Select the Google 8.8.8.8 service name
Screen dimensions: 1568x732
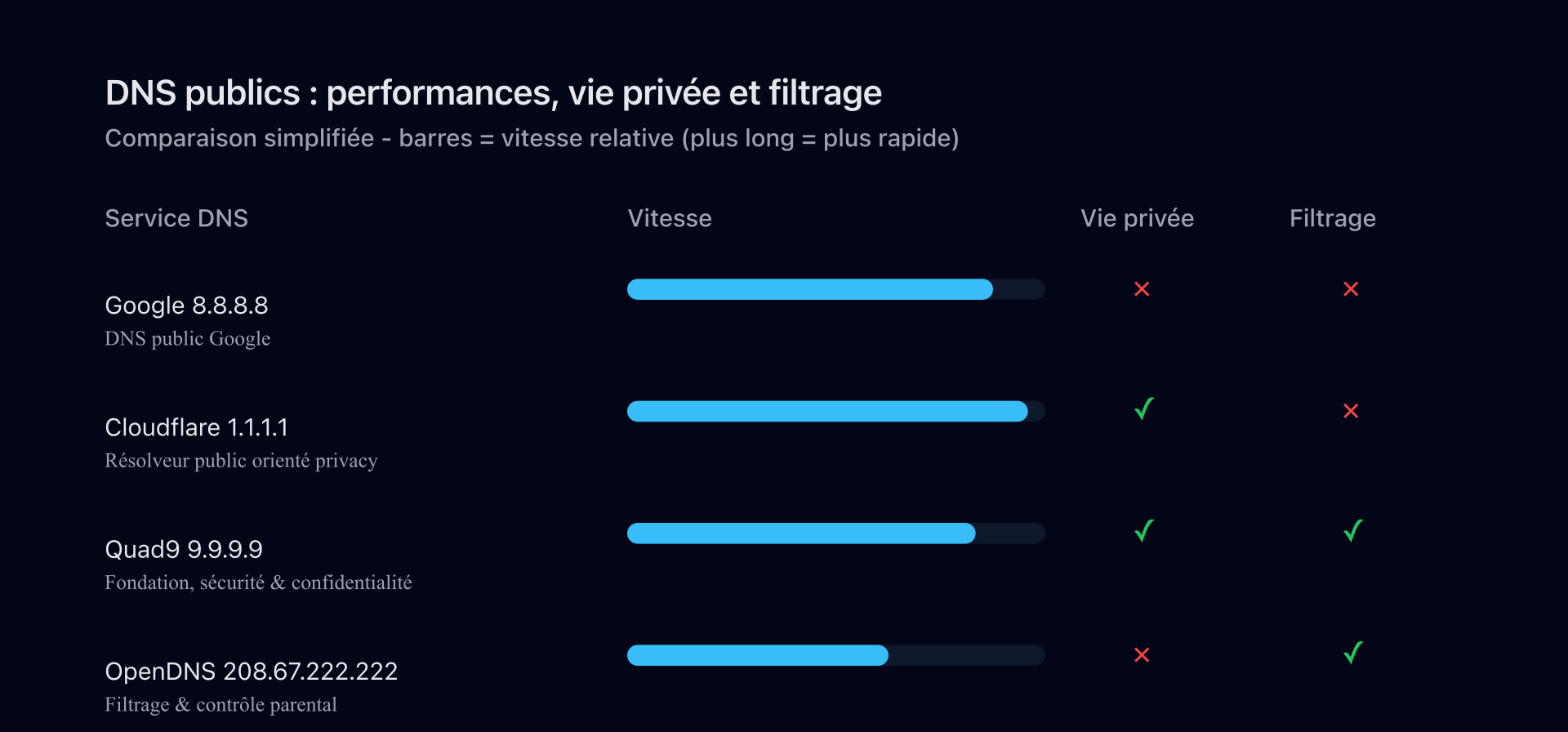coord(186,306)
